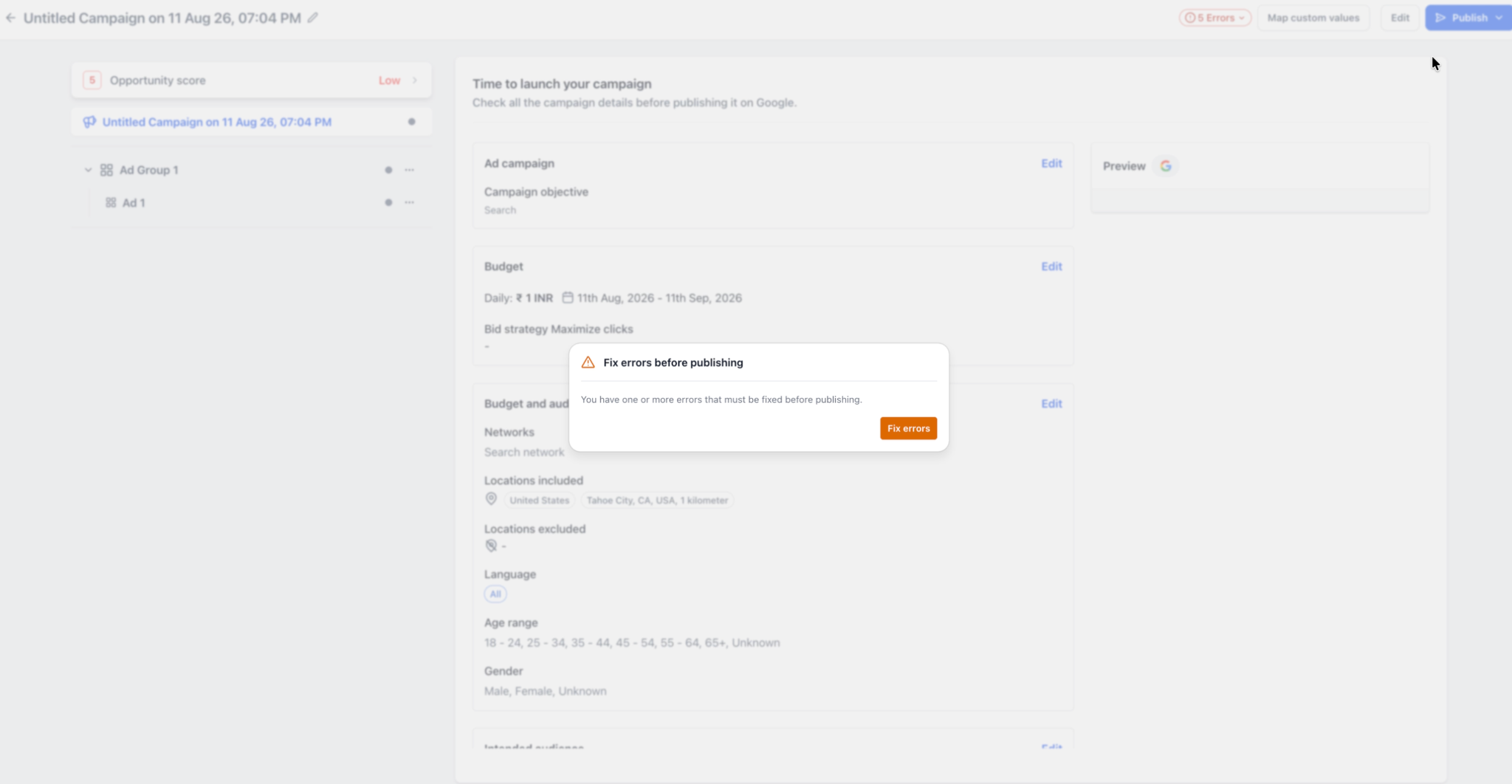Click the Ad 1 grid icon
The height and width of the screenshot is (784, 1512).
click(111, 202)
